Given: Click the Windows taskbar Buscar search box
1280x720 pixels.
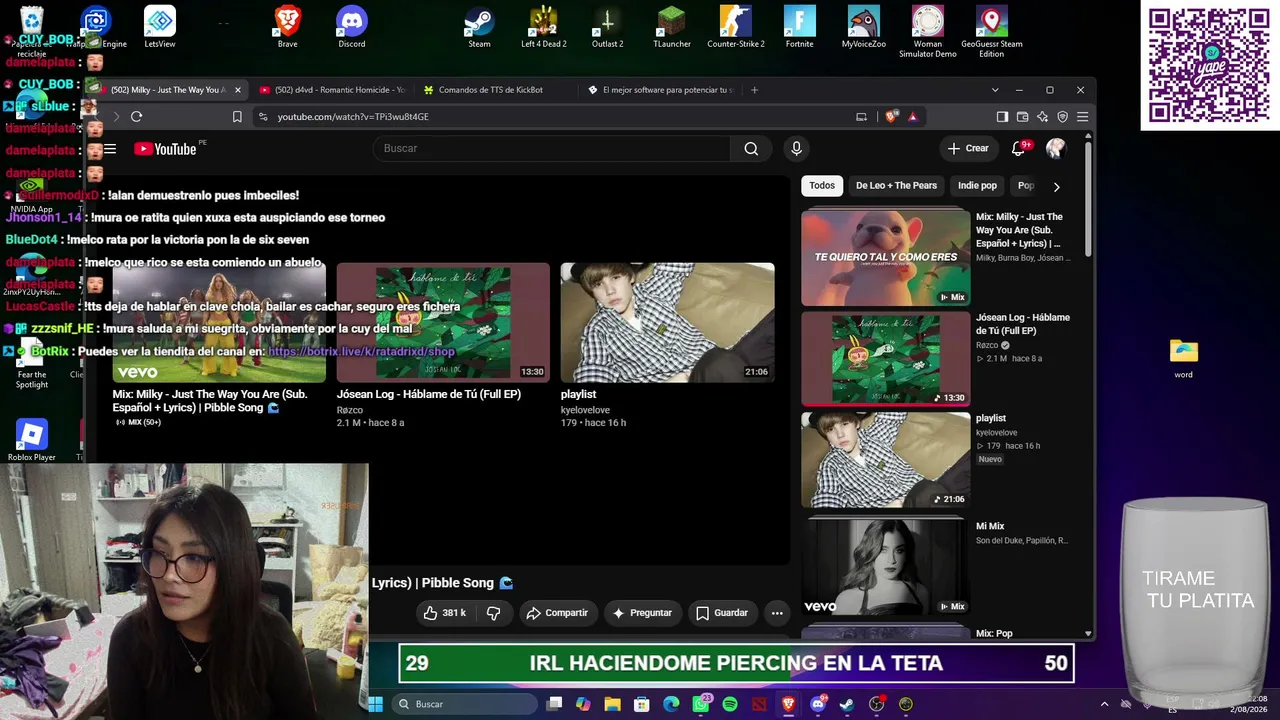Looking at the screenshot, I should click(x=463, y=704).
